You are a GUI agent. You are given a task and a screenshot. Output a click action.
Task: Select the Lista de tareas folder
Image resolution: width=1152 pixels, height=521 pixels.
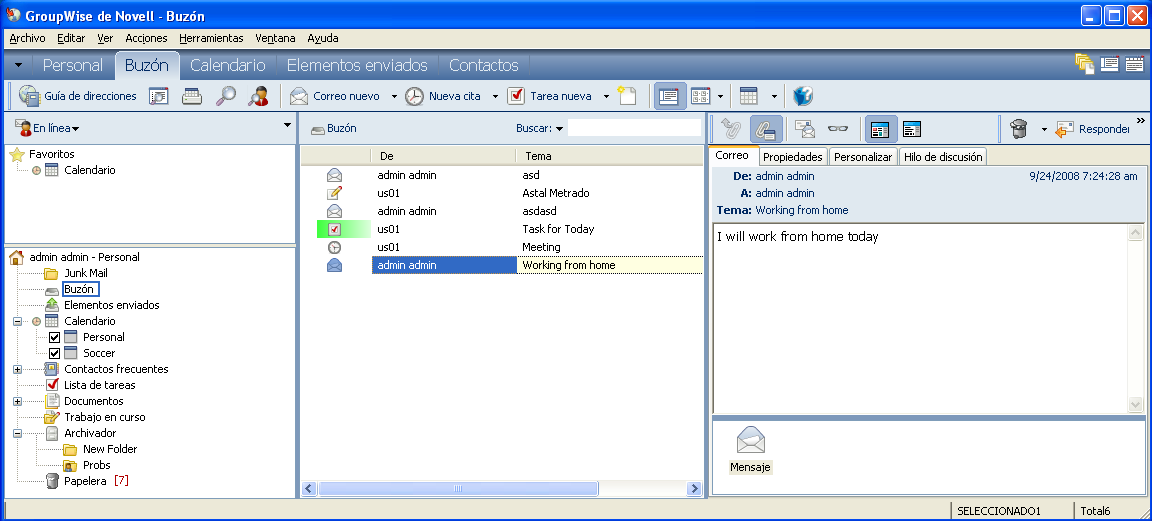pos(99,385)
